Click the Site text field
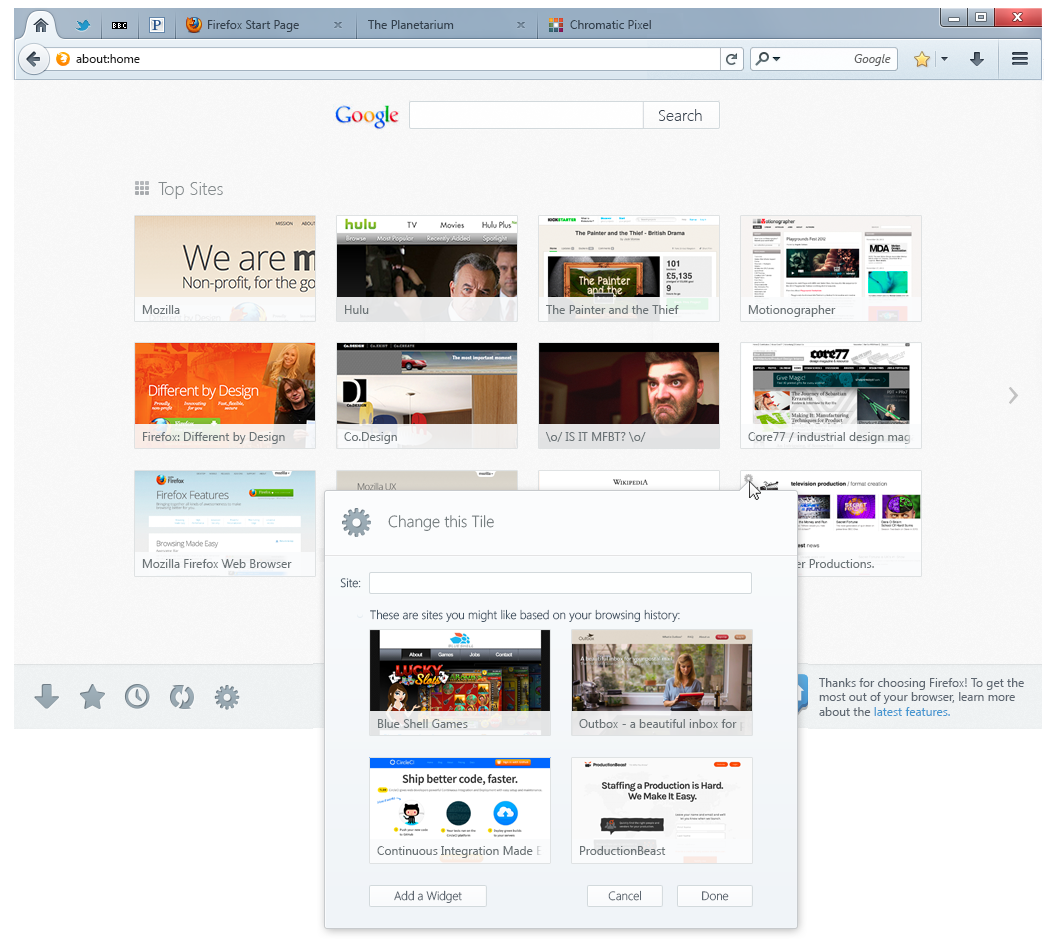 coord(560,583)
